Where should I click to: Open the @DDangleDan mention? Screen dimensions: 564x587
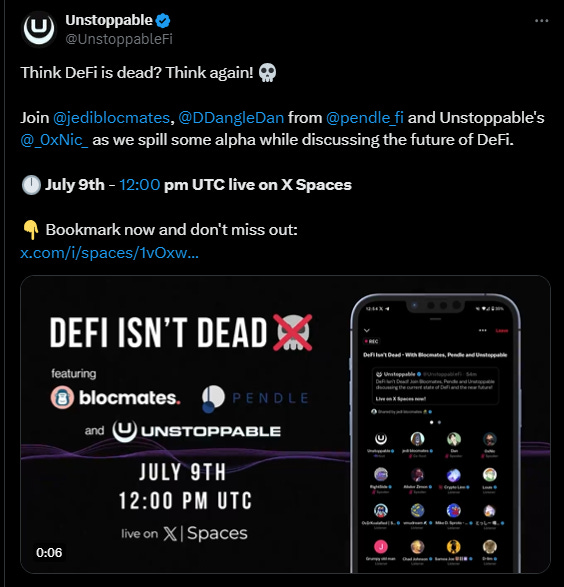(231, 118)
